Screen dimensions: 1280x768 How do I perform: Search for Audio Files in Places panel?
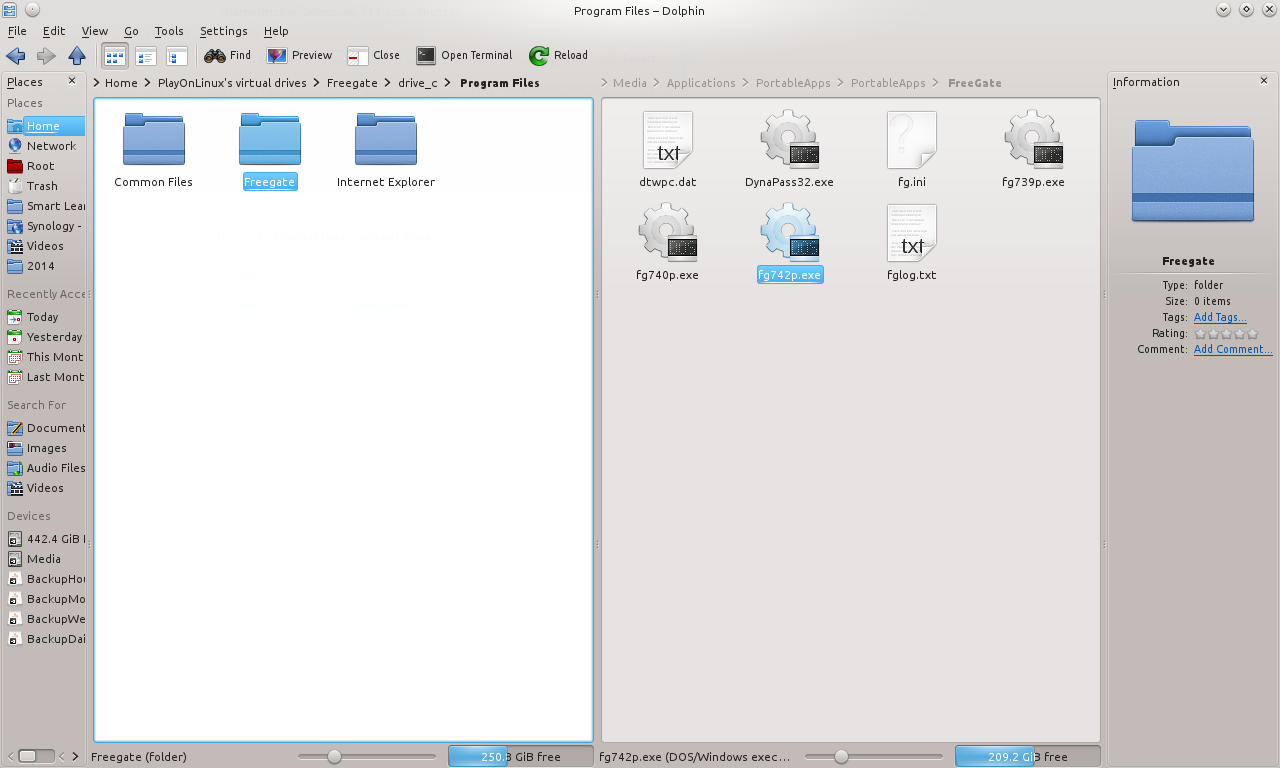coord(44,468)
